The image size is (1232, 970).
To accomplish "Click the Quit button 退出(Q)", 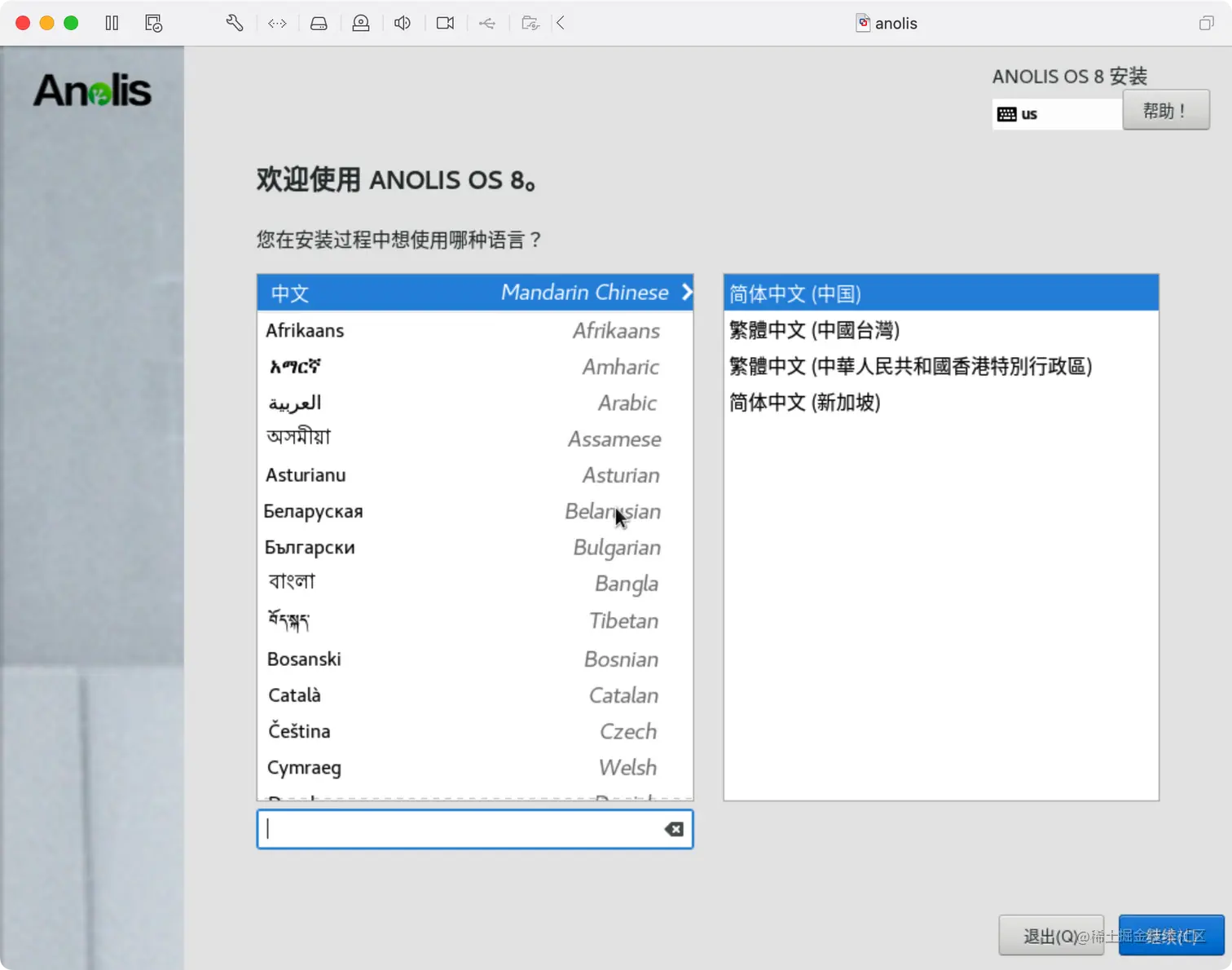I will pos(1051,936).
